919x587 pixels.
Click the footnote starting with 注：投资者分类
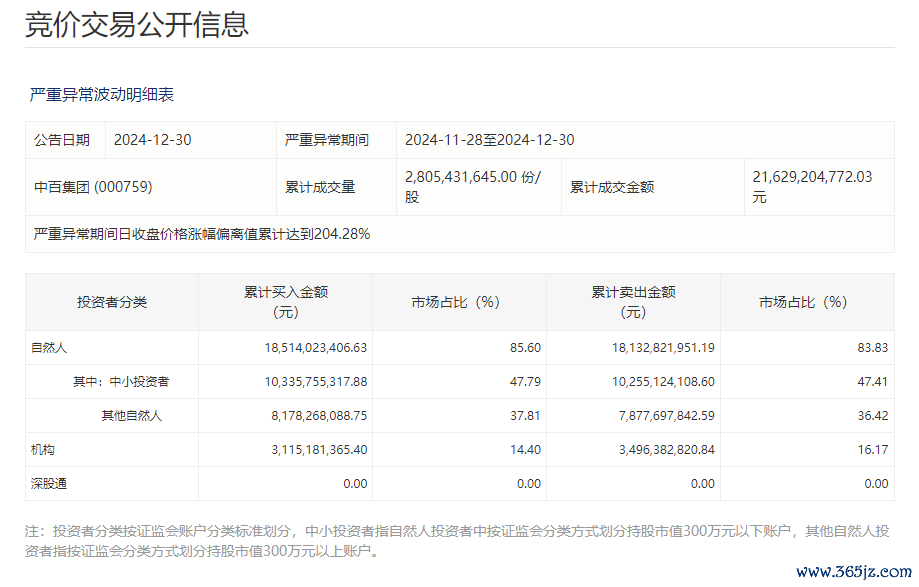pyautogui.click(x=457, y=541)
